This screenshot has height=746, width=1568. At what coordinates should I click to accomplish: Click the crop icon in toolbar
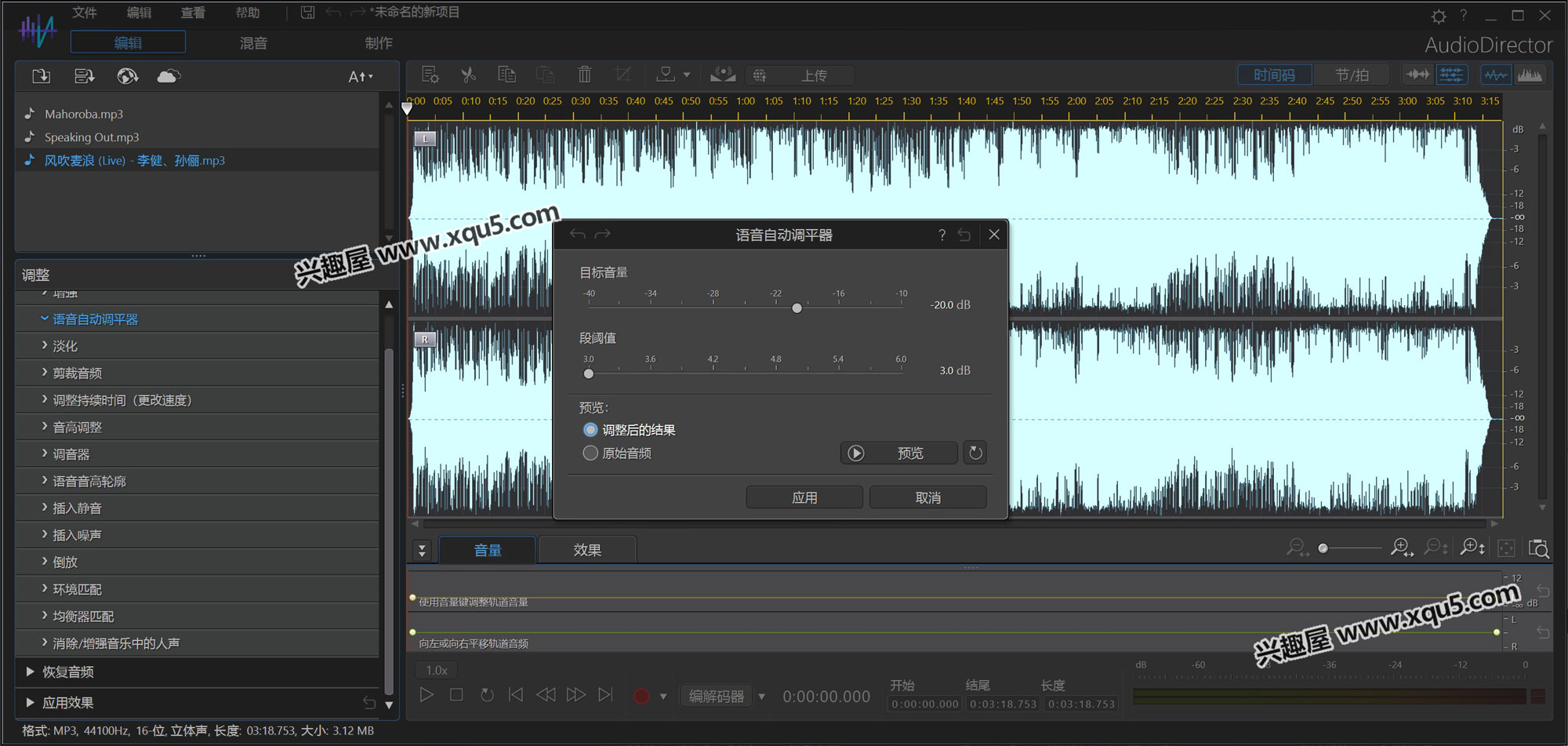(623, 75)
